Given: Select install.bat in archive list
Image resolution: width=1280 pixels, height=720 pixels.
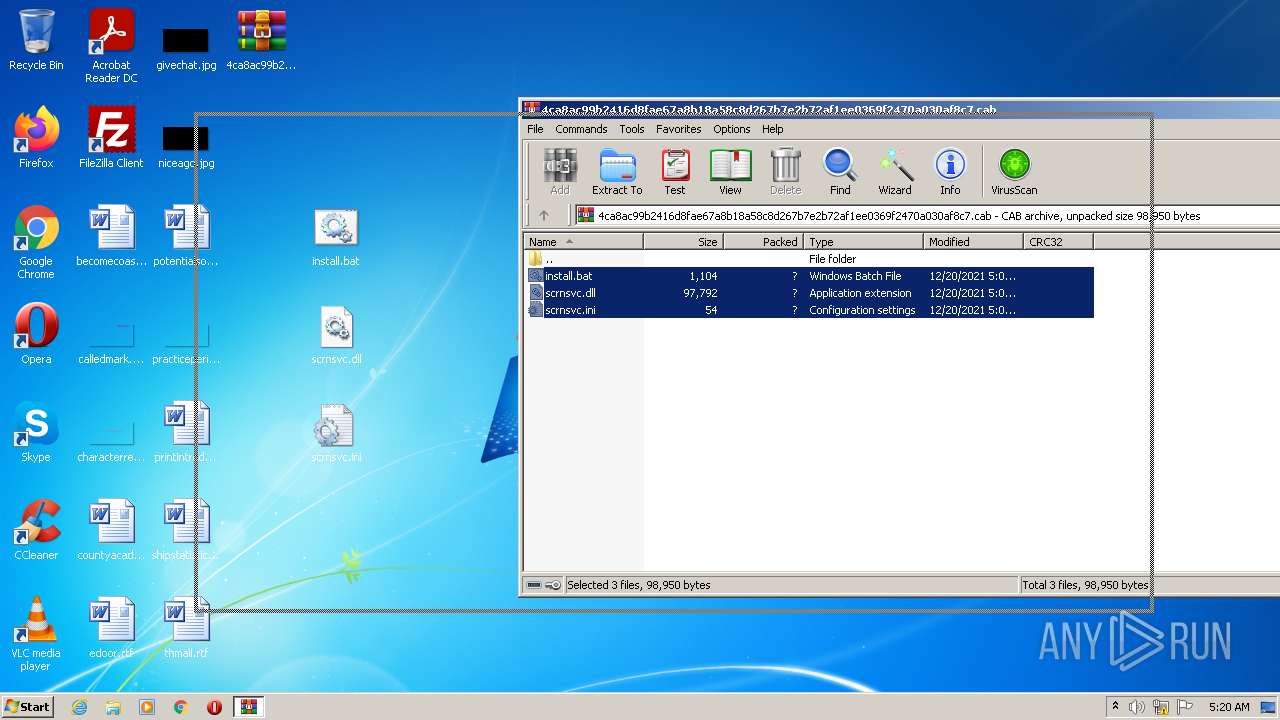Looking at the screenshot, I should [x=809, y=276].
